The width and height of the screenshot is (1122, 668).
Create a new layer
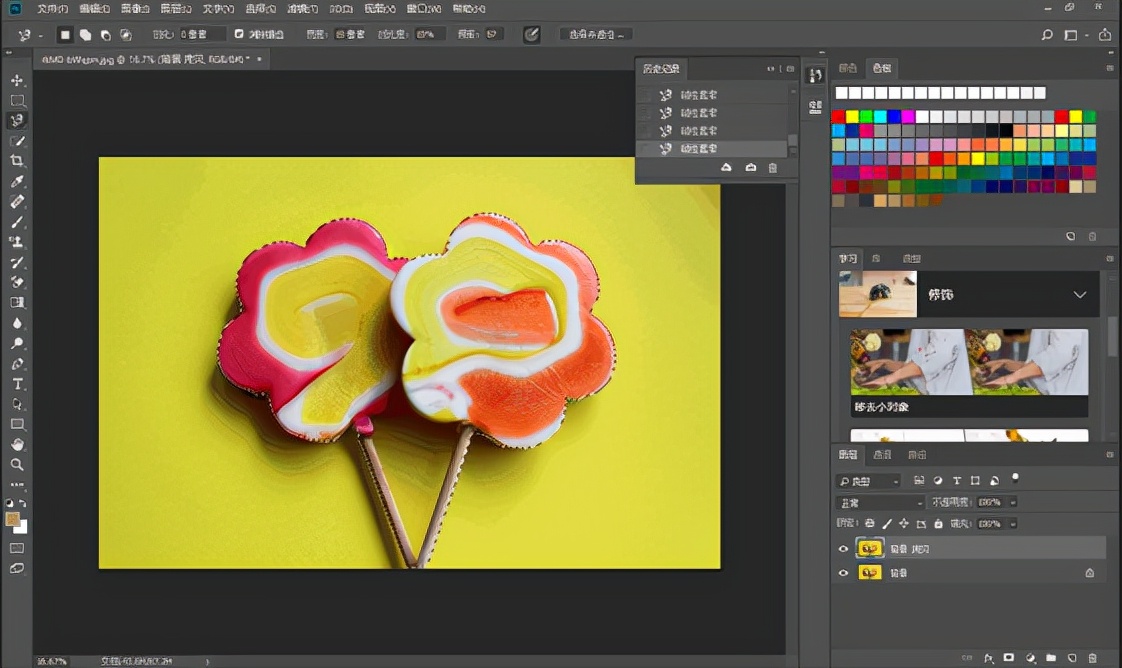point(1072,658)
